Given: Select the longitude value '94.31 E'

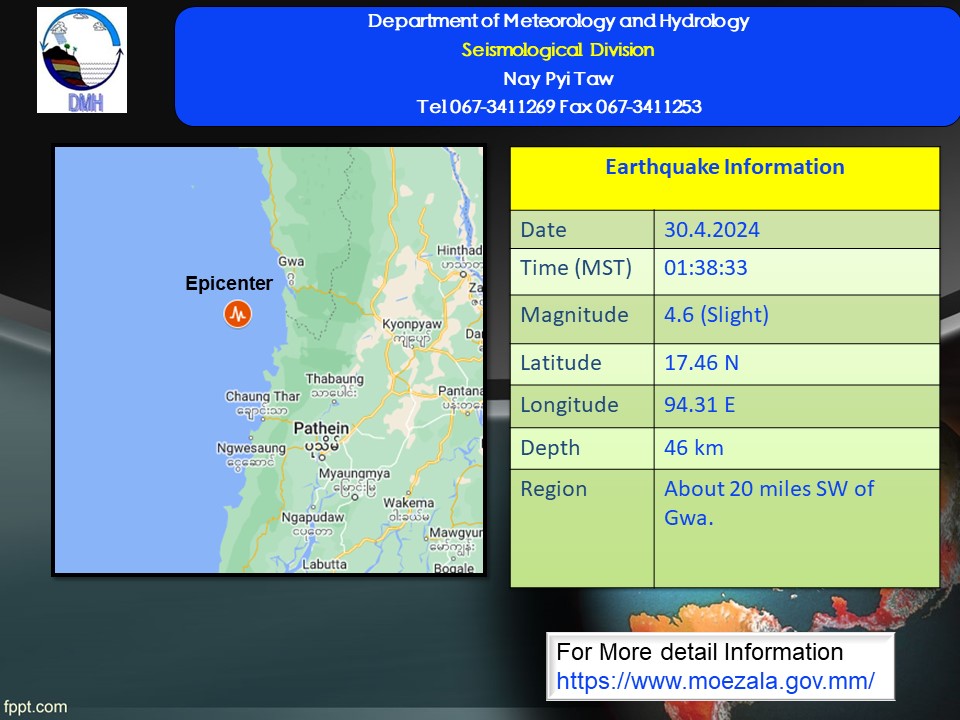Looking at the screenshot, I should tap(699, 405).
